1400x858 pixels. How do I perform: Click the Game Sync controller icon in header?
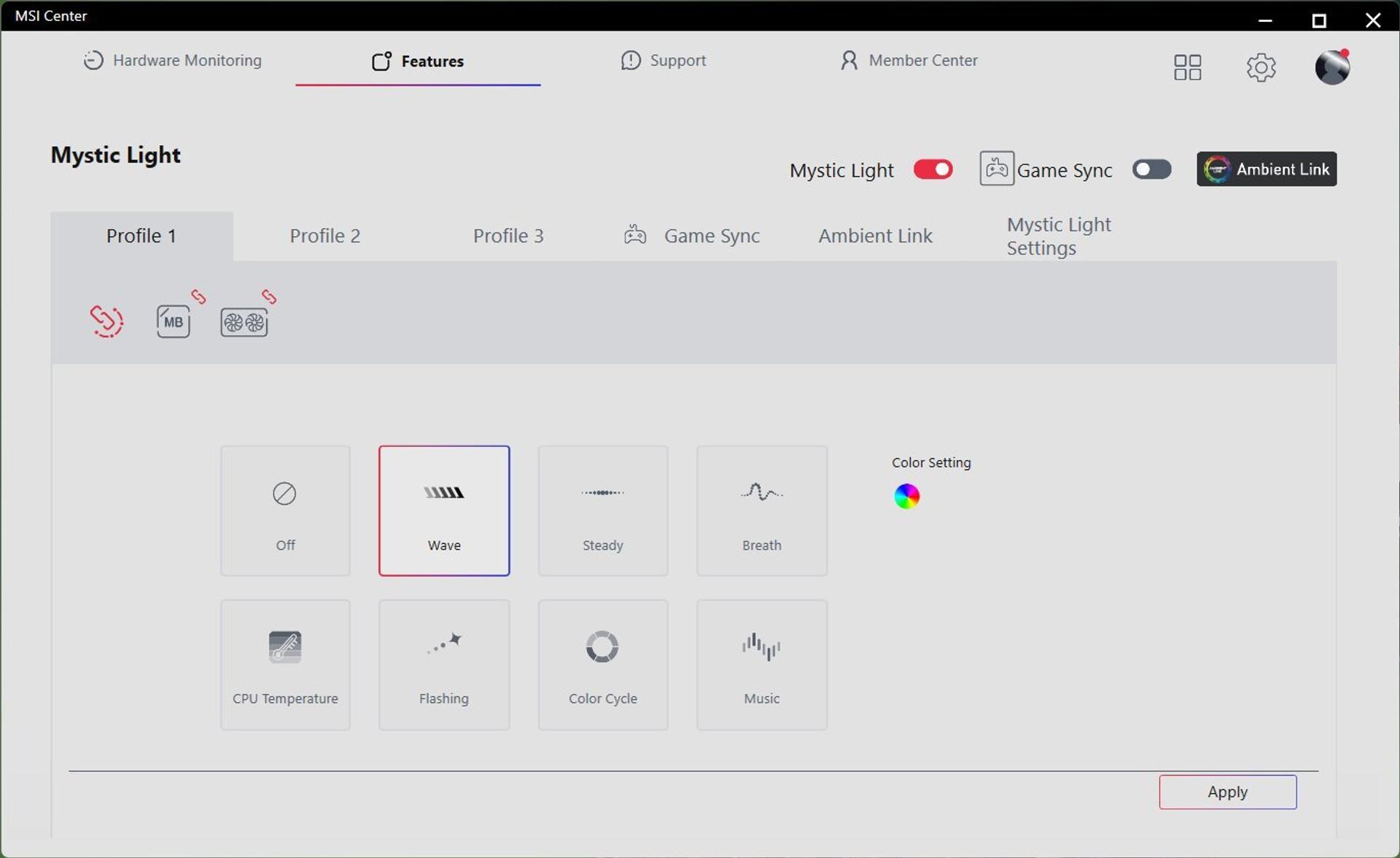coord(997,168)
